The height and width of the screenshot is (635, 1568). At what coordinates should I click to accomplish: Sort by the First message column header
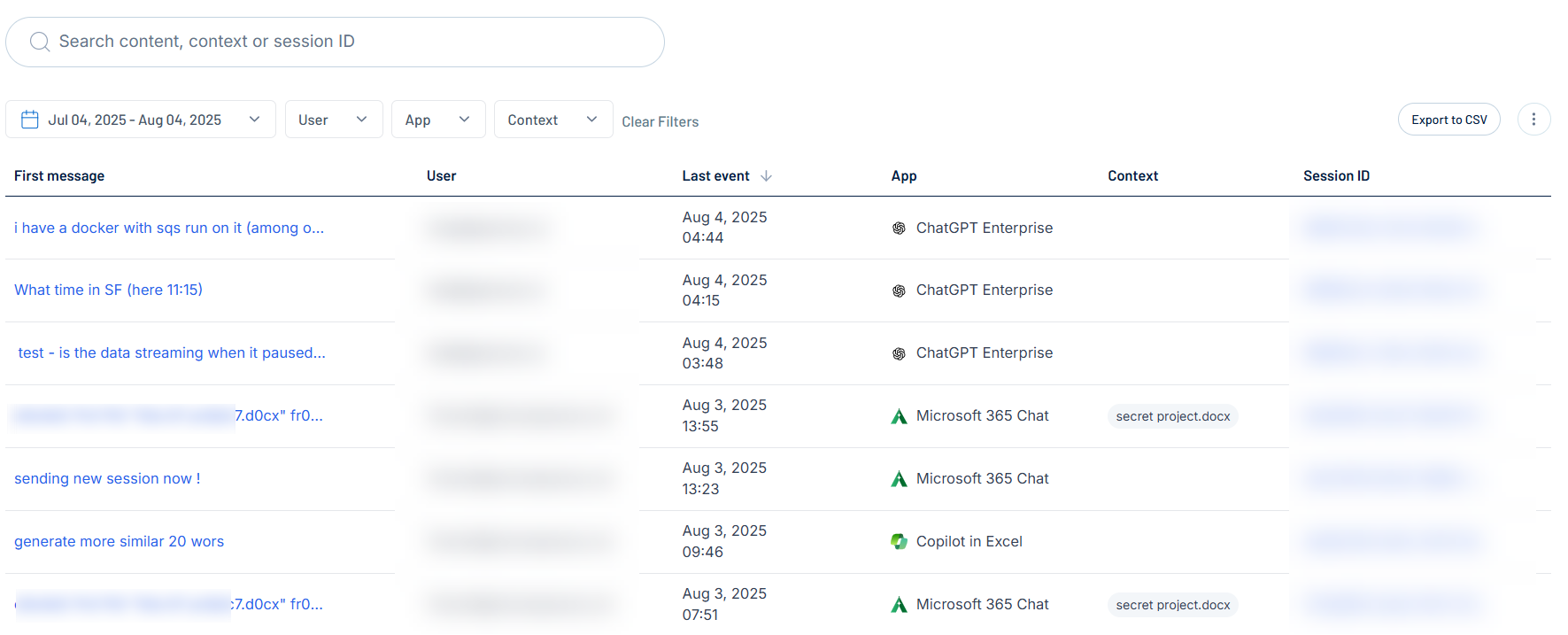[x=59, y=176]
